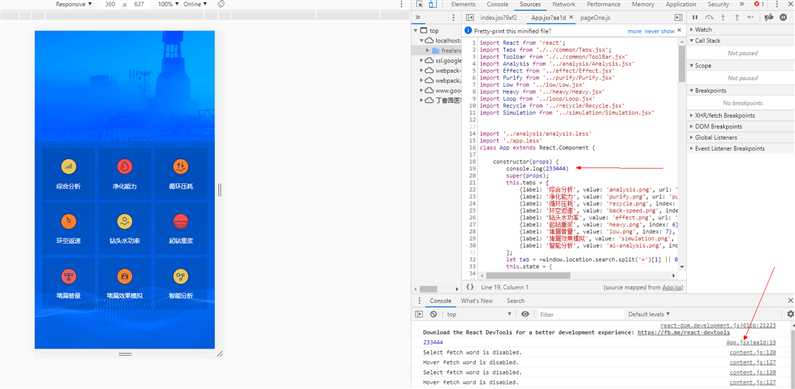The height and width of the screenshot is (389, 795).
Task: Open the rotate screen icon in device toolbar
Action: pos(221,4)
